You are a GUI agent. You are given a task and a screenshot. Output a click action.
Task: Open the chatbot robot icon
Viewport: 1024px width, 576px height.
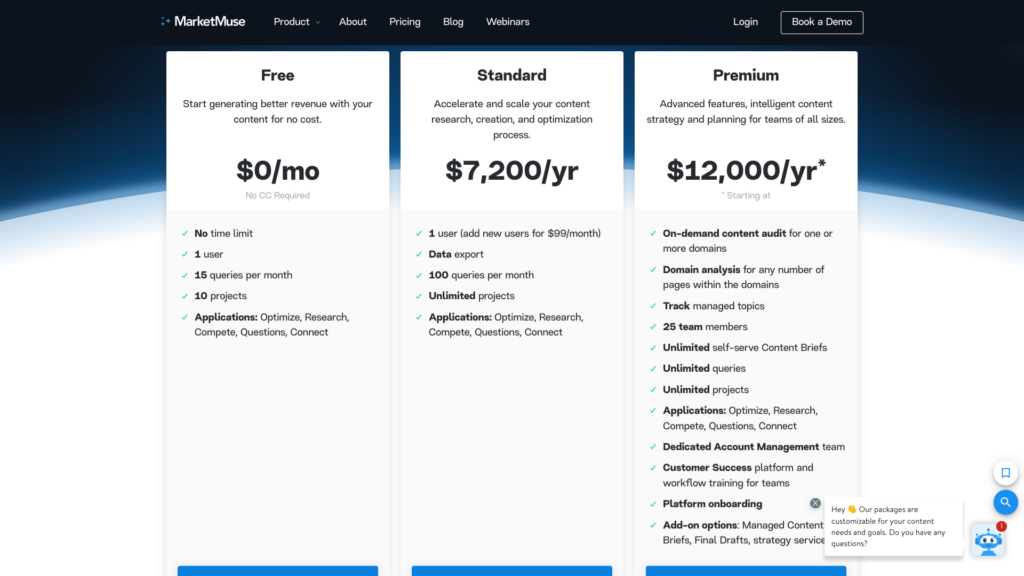(x=988, y=541)
